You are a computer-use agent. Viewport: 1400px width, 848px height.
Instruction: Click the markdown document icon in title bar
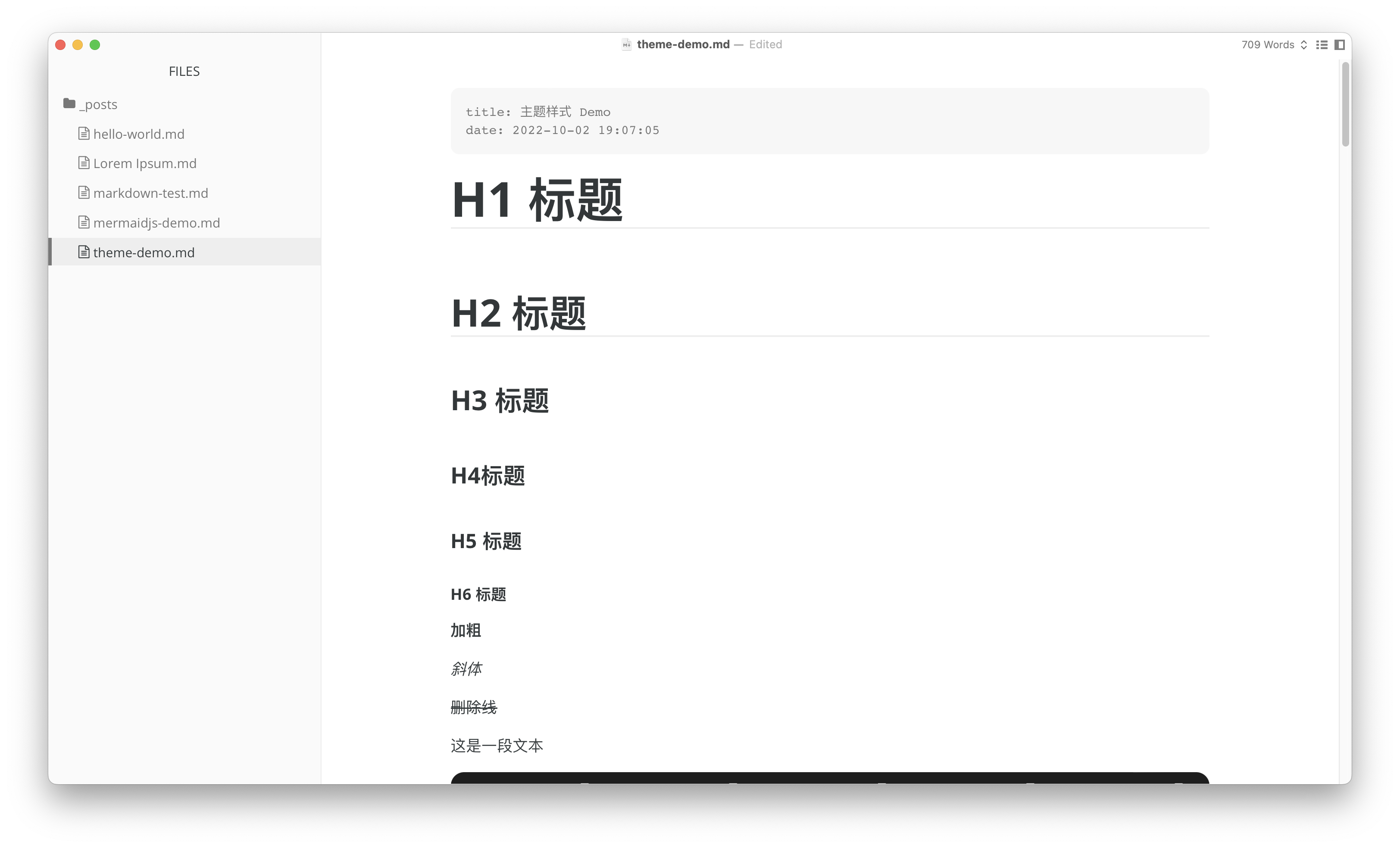pos(626,44)
